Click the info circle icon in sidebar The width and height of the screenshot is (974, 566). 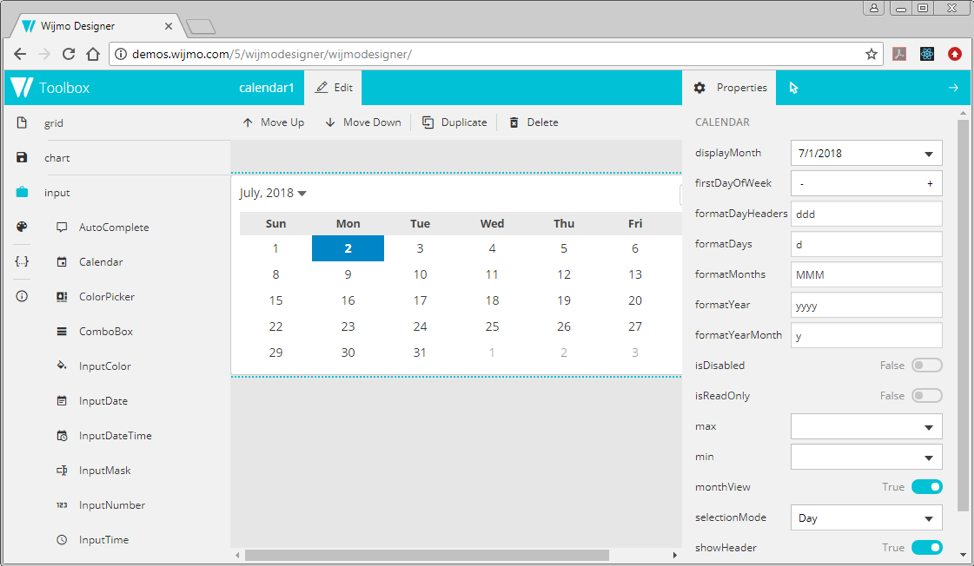tap(22, 296)
